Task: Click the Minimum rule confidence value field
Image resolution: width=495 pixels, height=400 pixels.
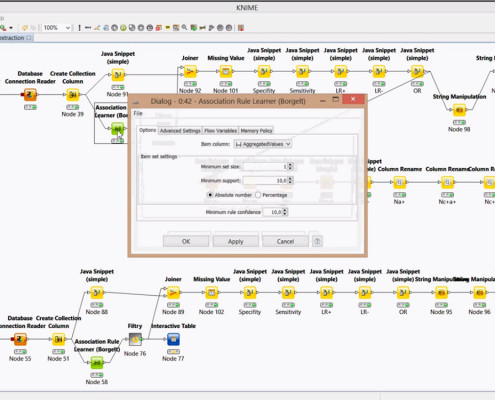Action: click(272, 212)
